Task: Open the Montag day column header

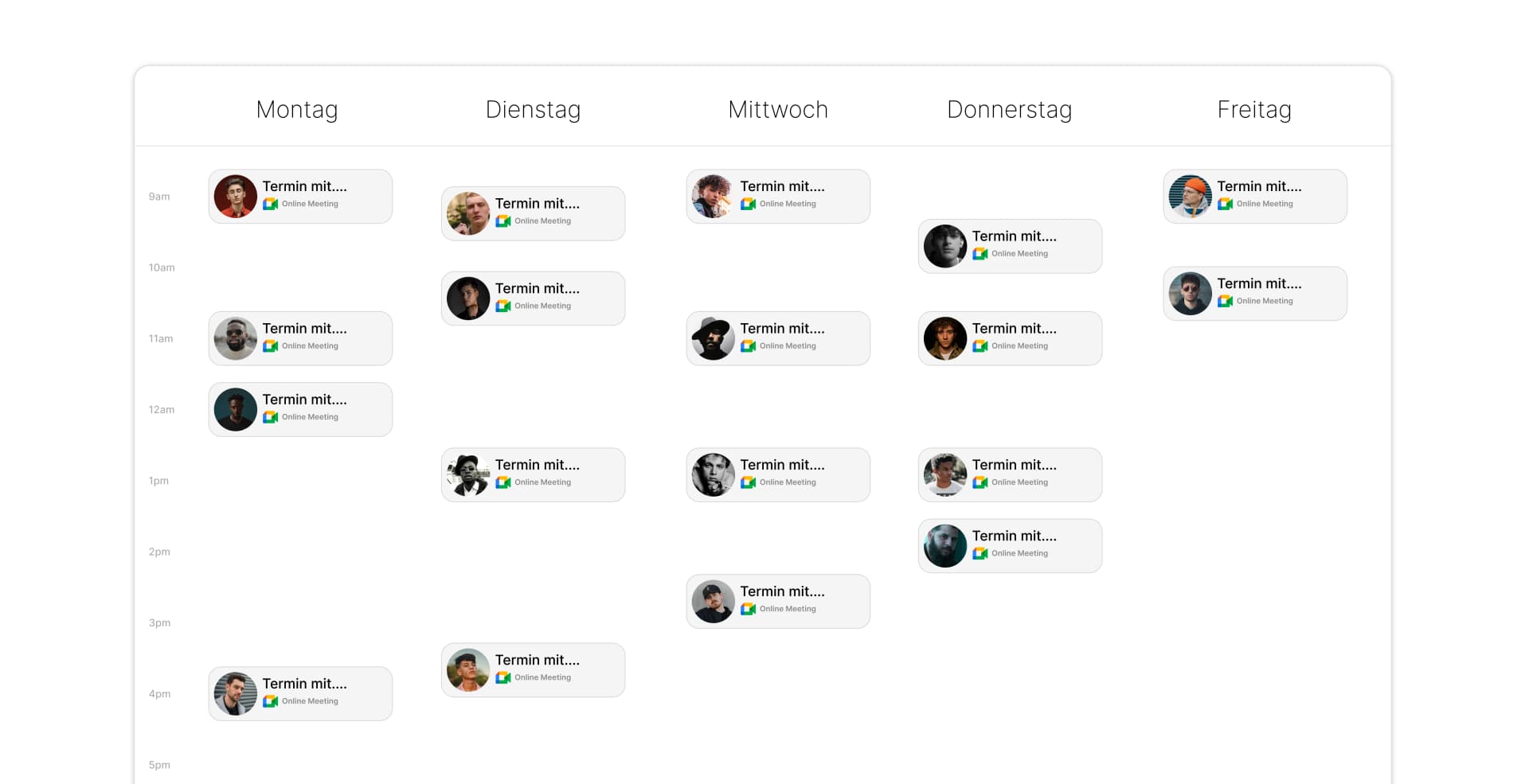Action: pyautogui.click(x=297, y=110)
